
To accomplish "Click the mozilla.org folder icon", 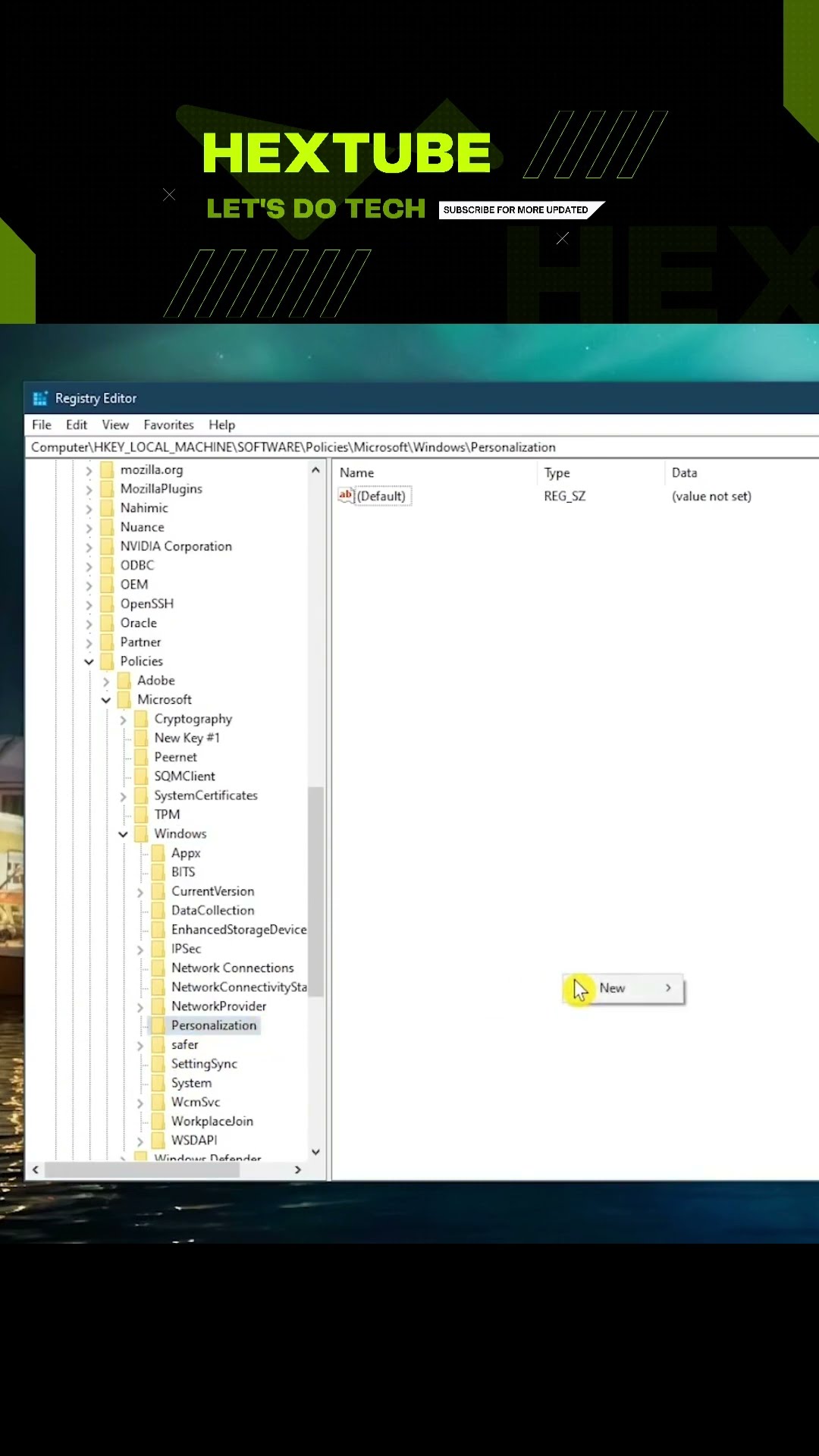I will click(107, 469).
